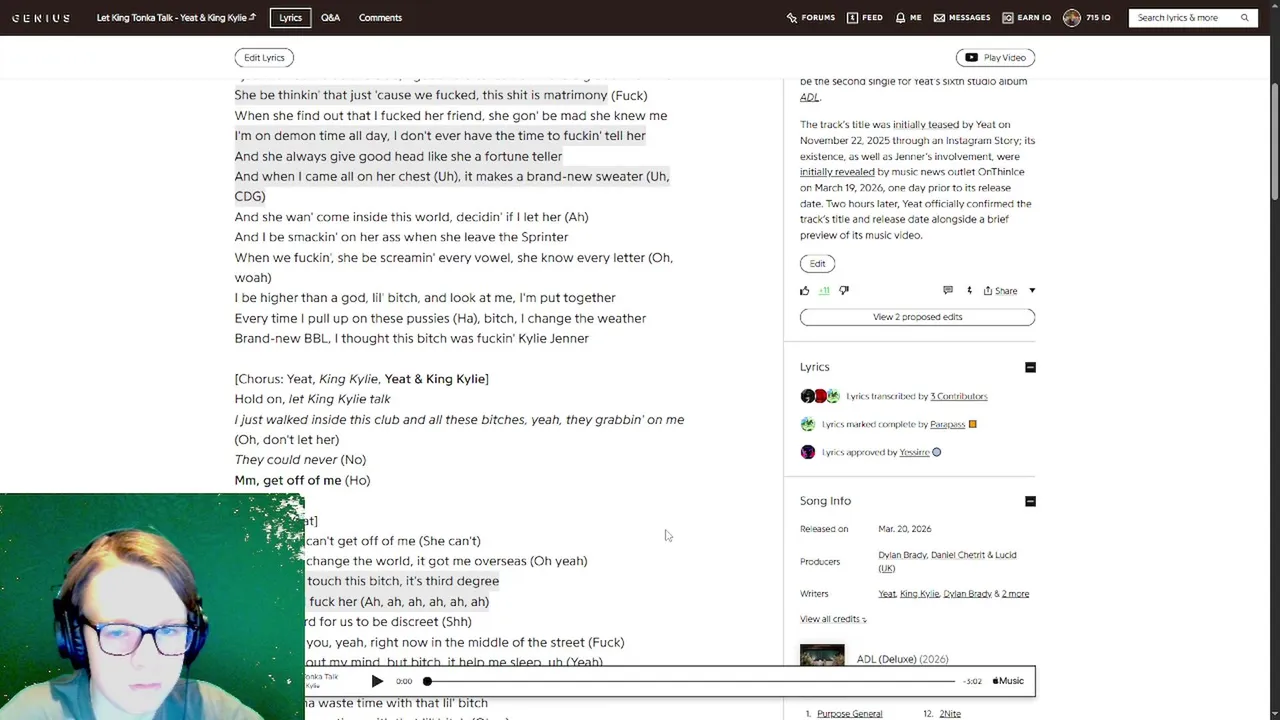The width and height of the screenshot is (1280, 720).
Task: Open the Dylan Brady writer link
Action: click(x=967, y=594)
